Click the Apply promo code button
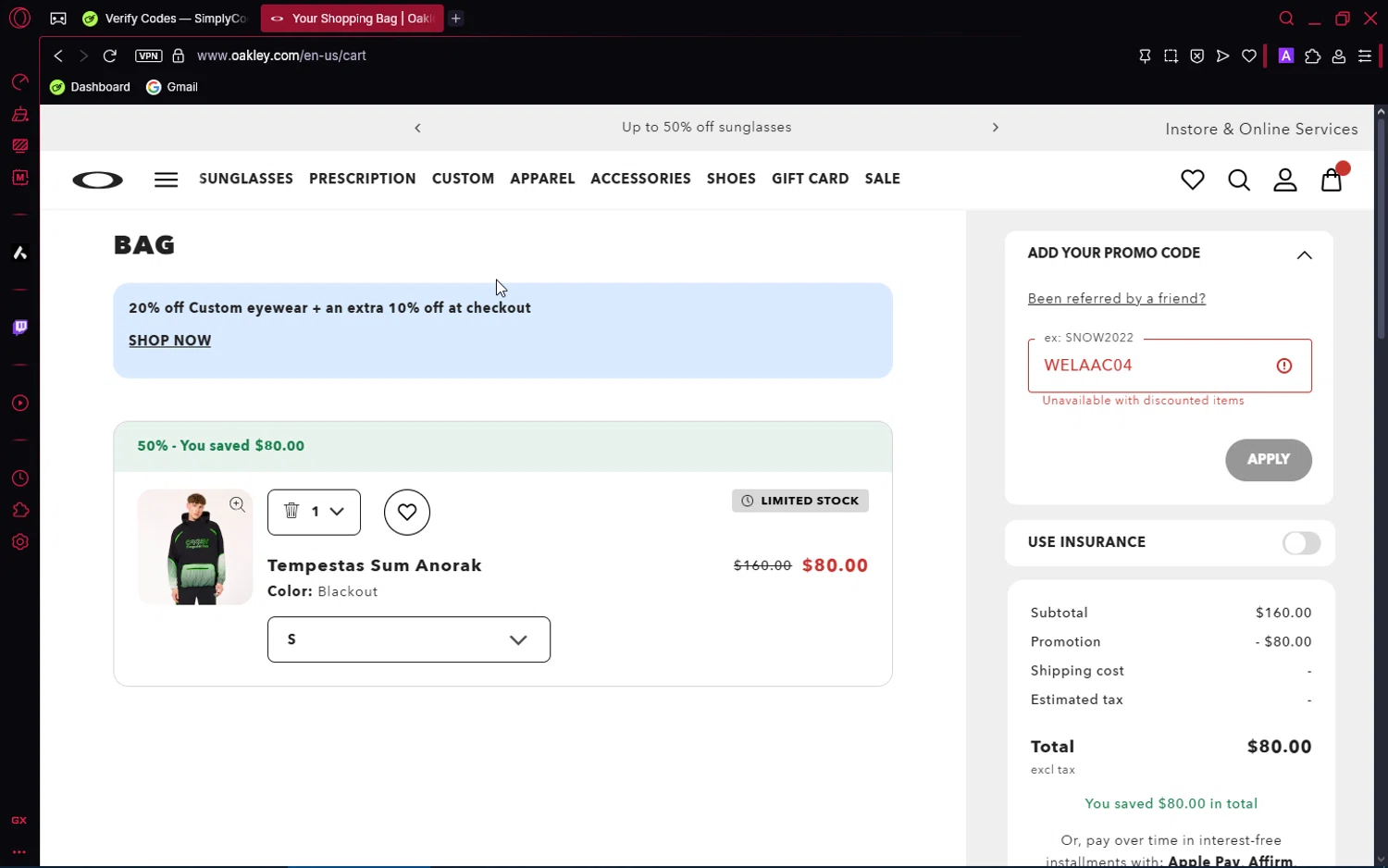The height and width of the screenshot is (868, 1388). pos(1268,460)
